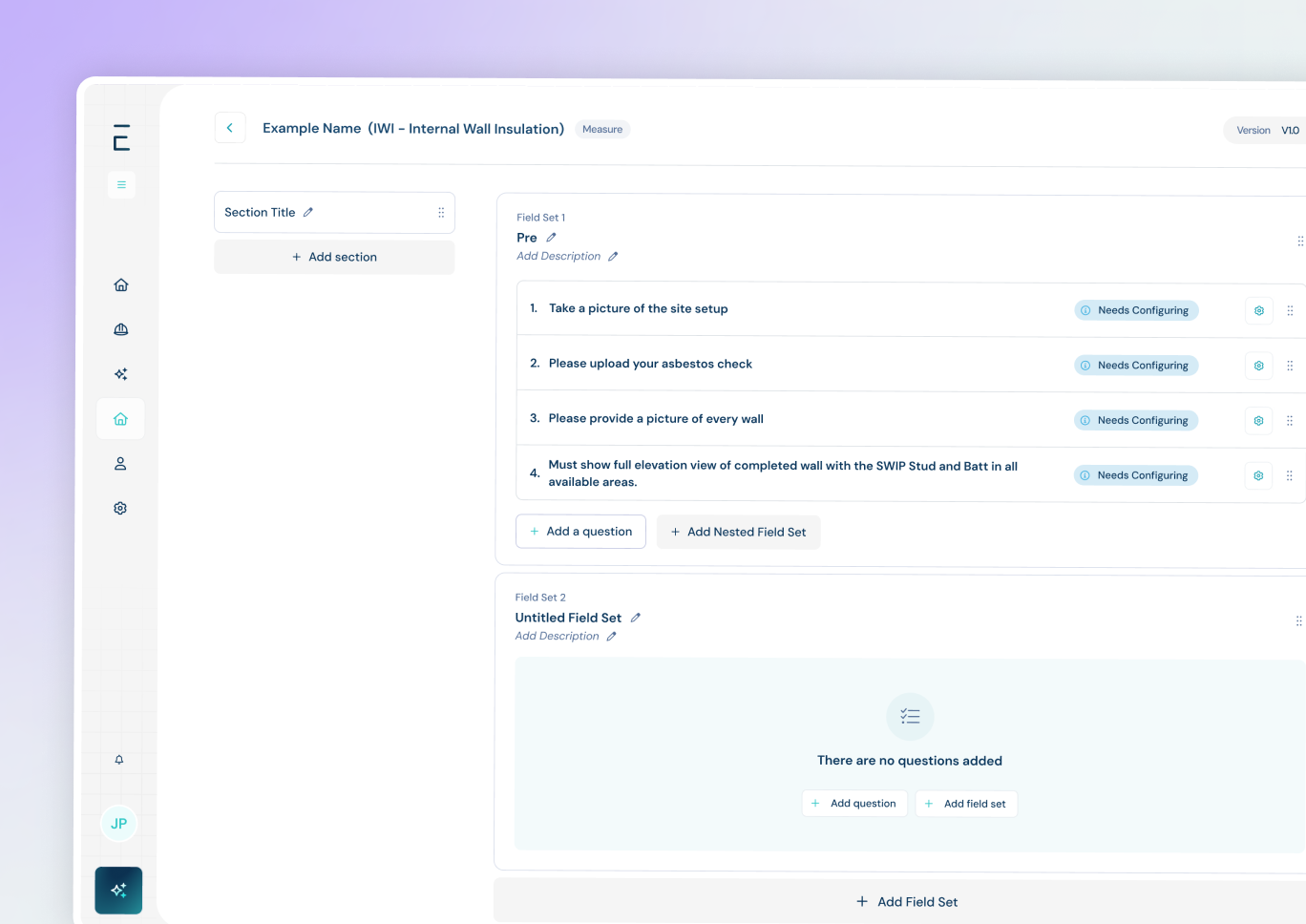Toggle the hamburger menu in the sidebar
The height and width of the screenshot is (924, 1306).
tap(121, 184)
